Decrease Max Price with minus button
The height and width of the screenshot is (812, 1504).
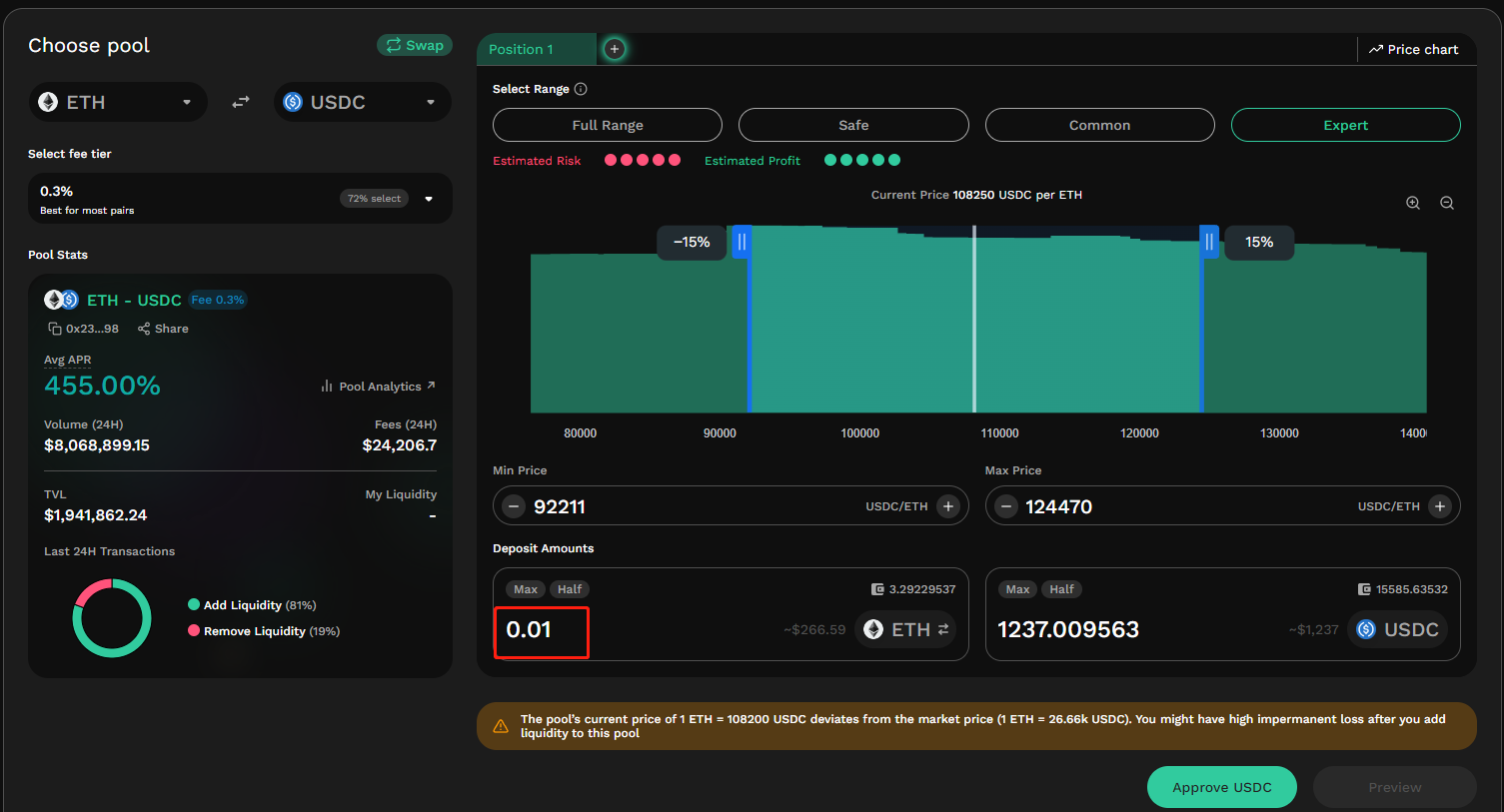click(x=1006, y=506)
